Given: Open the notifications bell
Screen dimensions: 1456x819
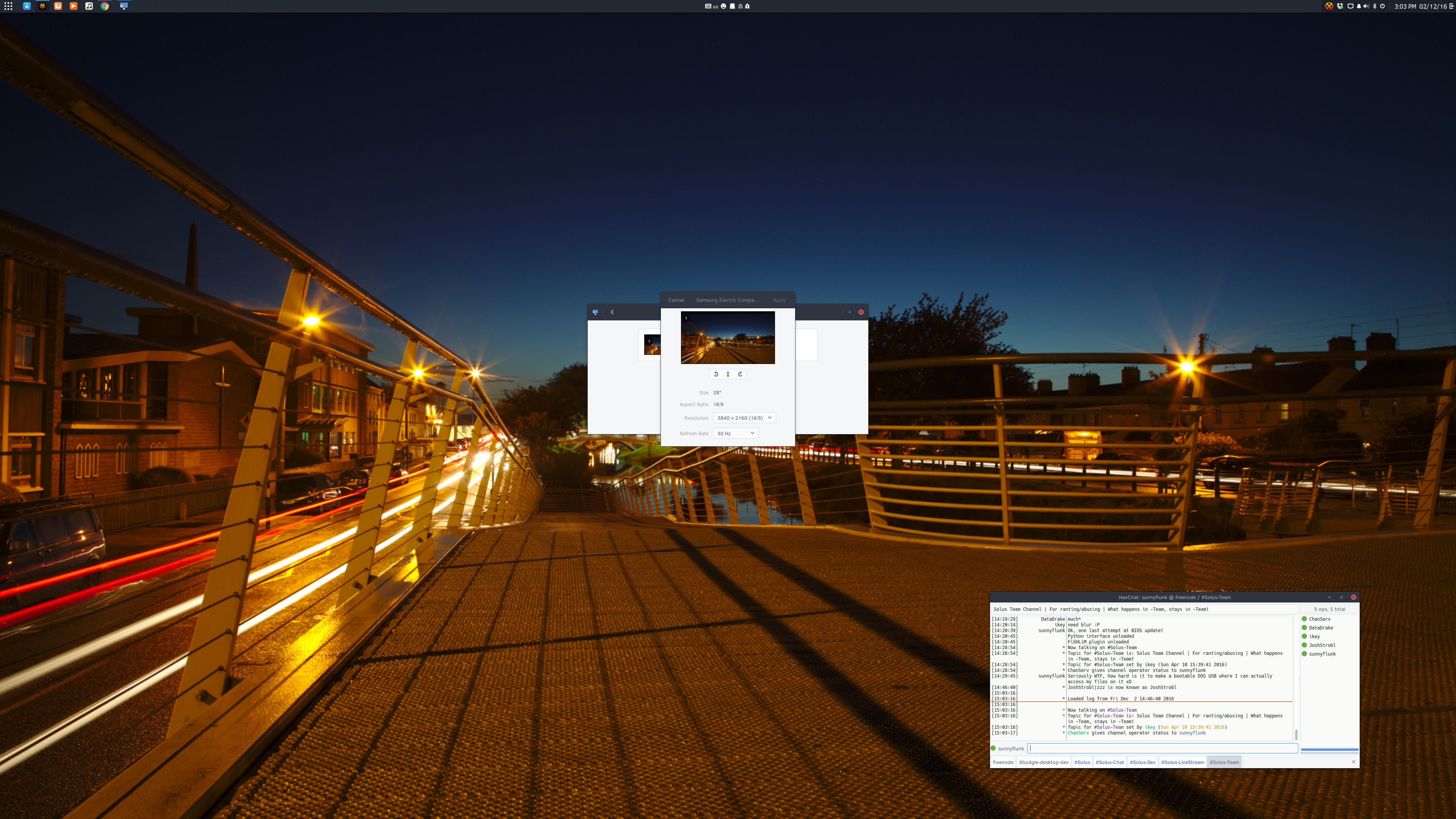Looking at the screenshot, I should point(1359,6).
